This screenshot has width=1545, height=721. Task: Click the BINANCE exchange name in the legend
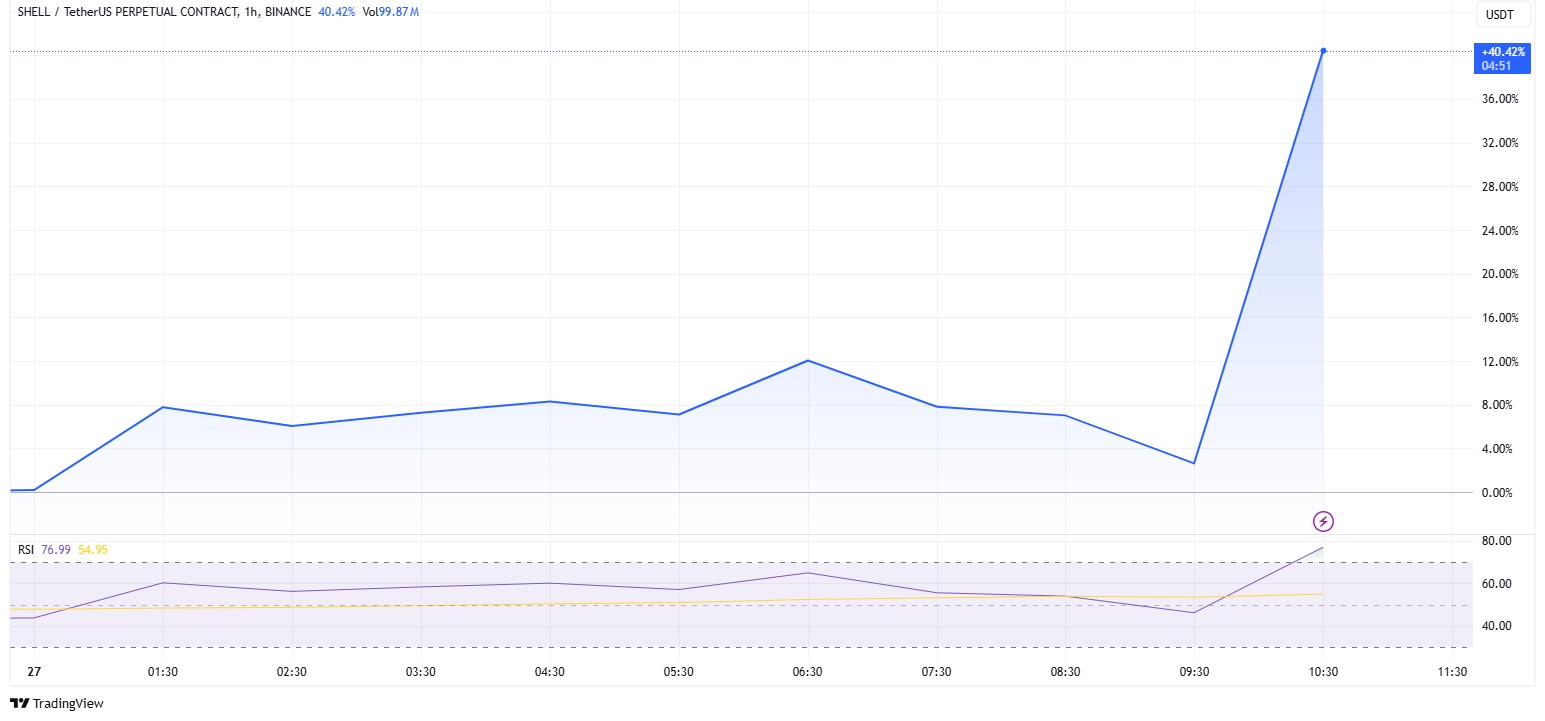[288, 12]
